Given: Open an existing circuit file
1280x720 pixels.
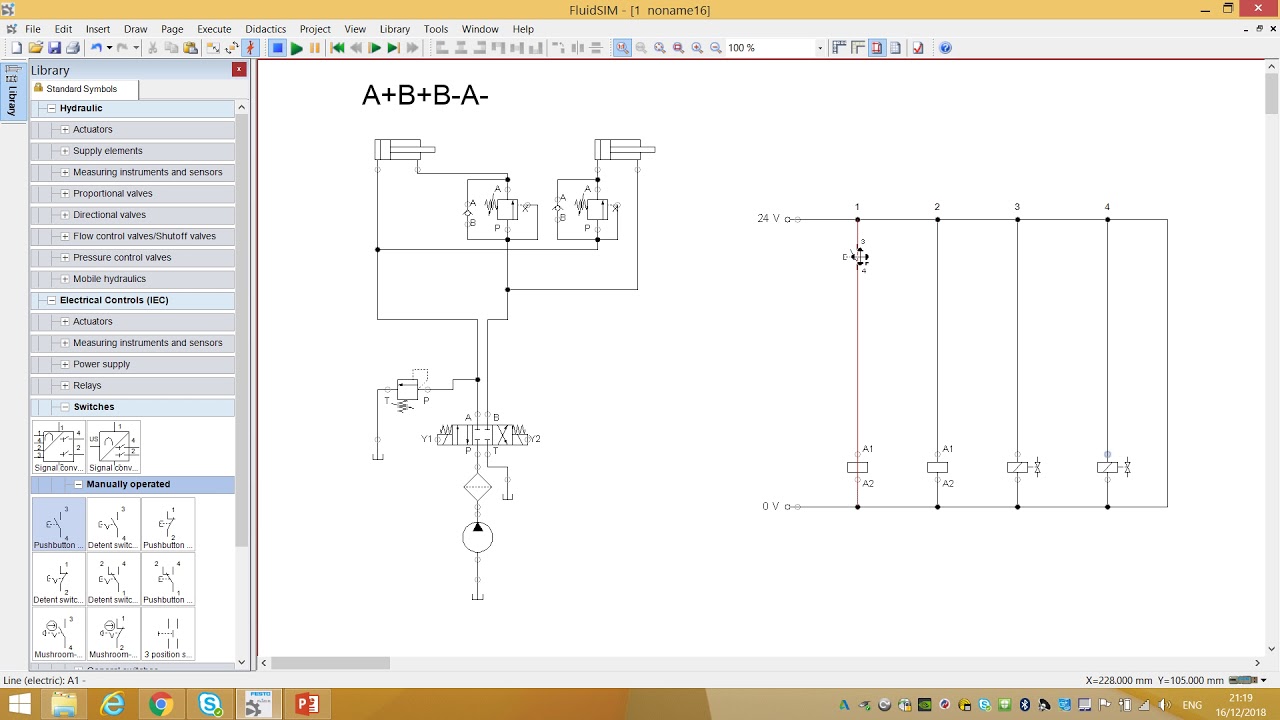Looking at the screenshot, I should pos(35,48).
